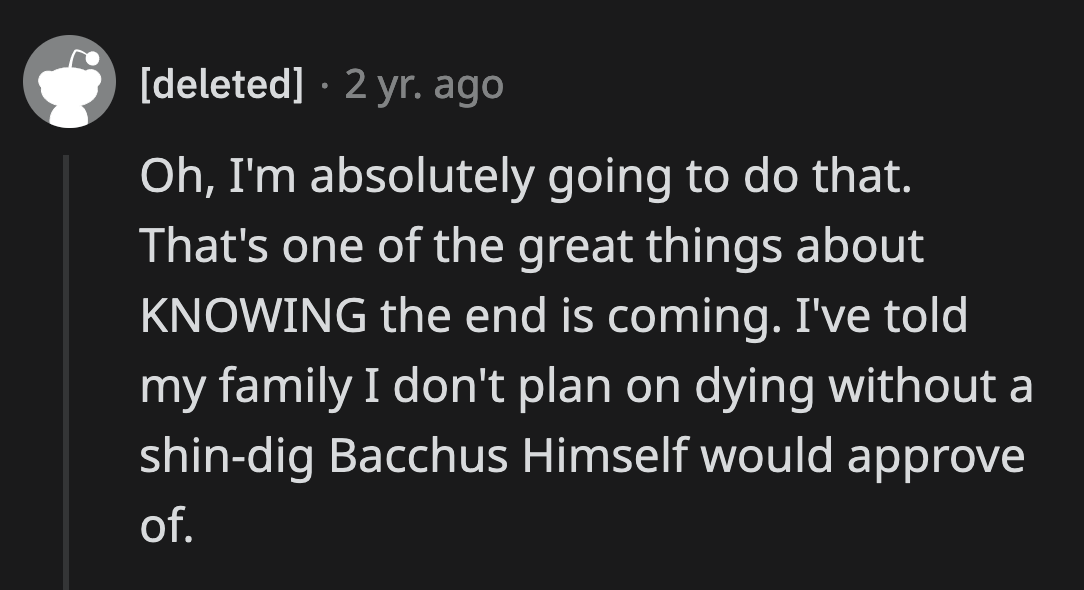The height and width of the screenshot is (590, 1084).
Task: Click the word "KNOWING" in the comment
Action: pos(253,316)
